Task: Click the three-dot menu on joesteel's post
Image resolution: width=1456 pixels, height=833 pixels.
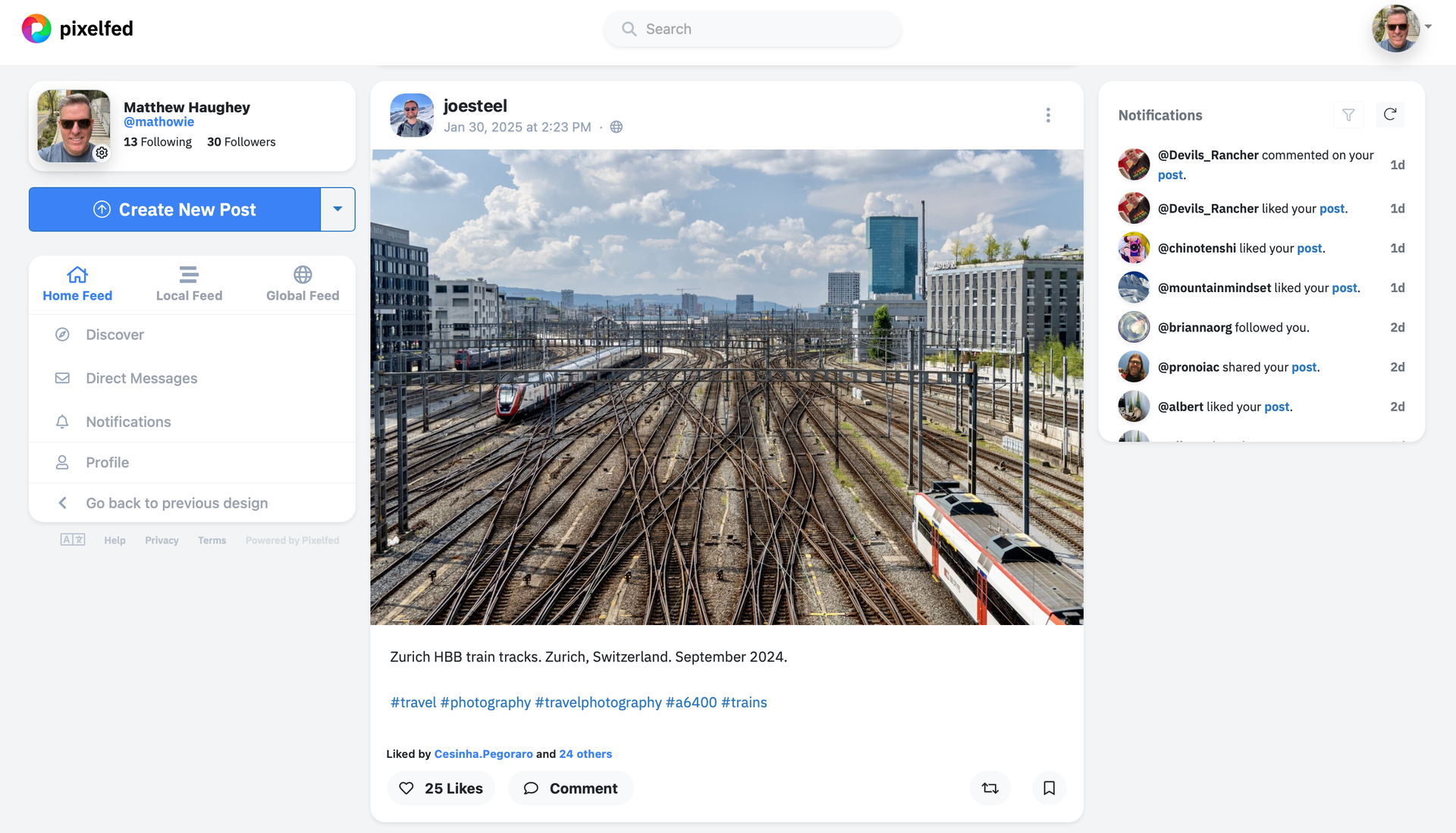Action: point(1048,115)
